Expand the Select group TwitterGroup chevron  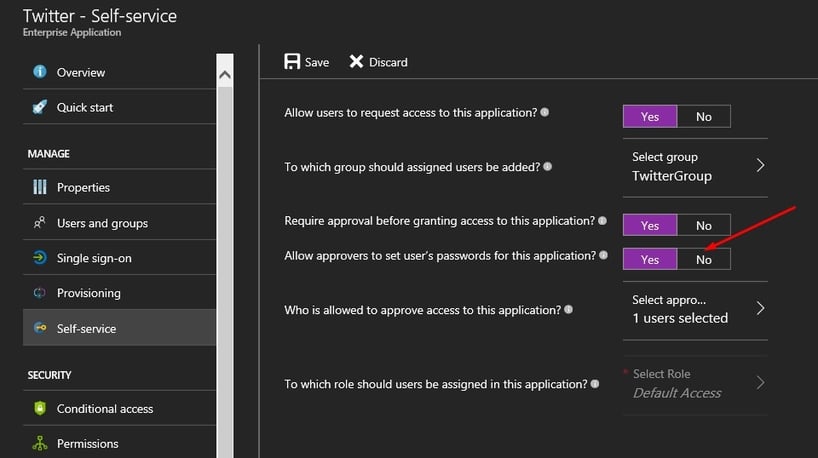tap(760, 166)
